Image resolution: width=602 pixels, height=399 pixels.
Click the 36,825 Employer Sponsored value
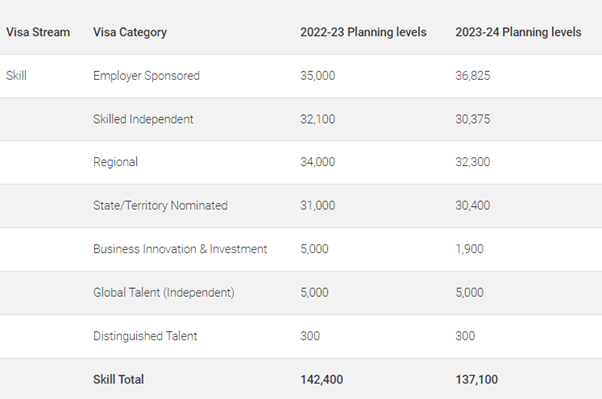pos(473,76)
